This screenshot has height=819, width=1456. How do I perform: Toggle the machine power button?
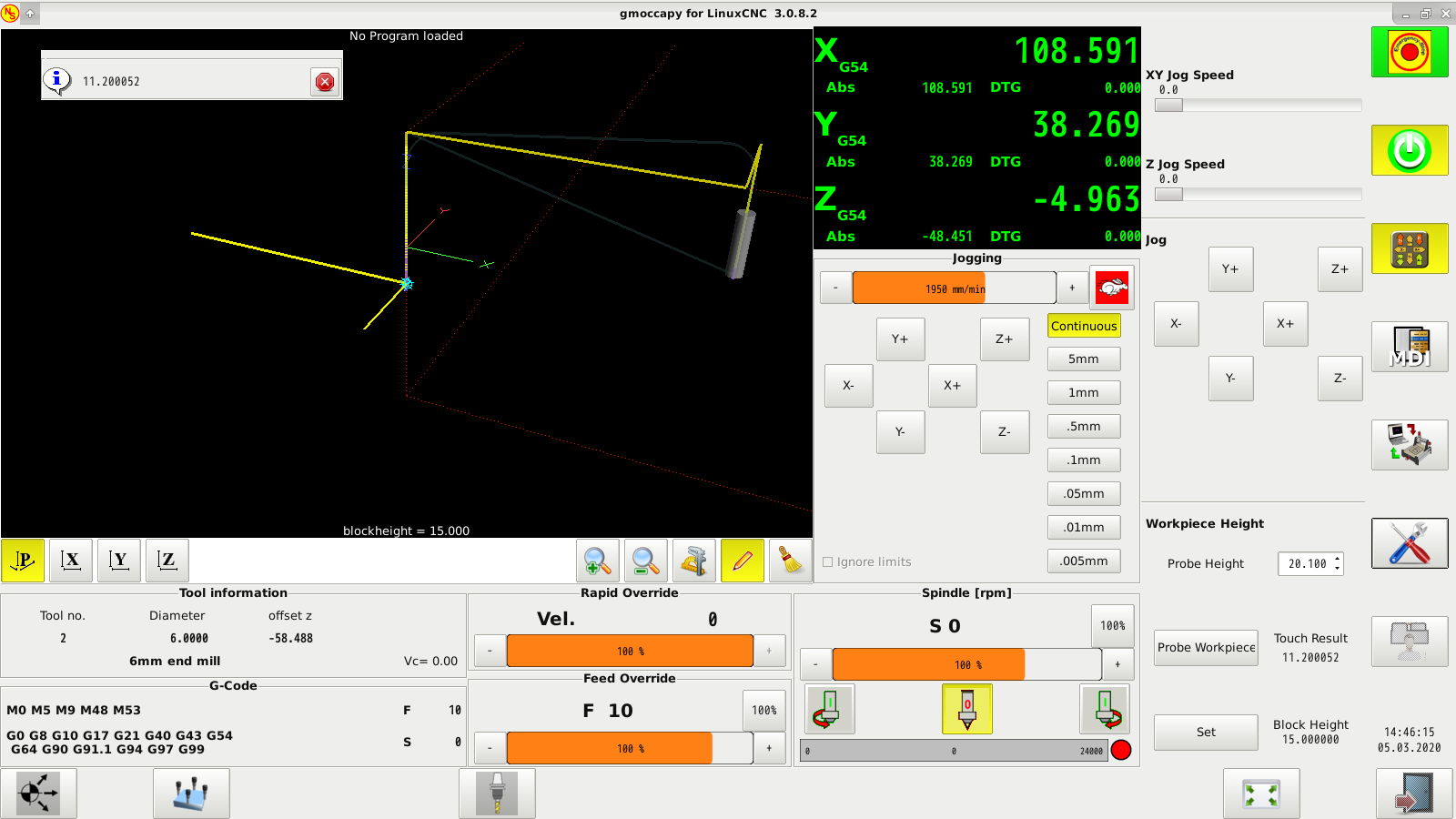pos(1410,150)
